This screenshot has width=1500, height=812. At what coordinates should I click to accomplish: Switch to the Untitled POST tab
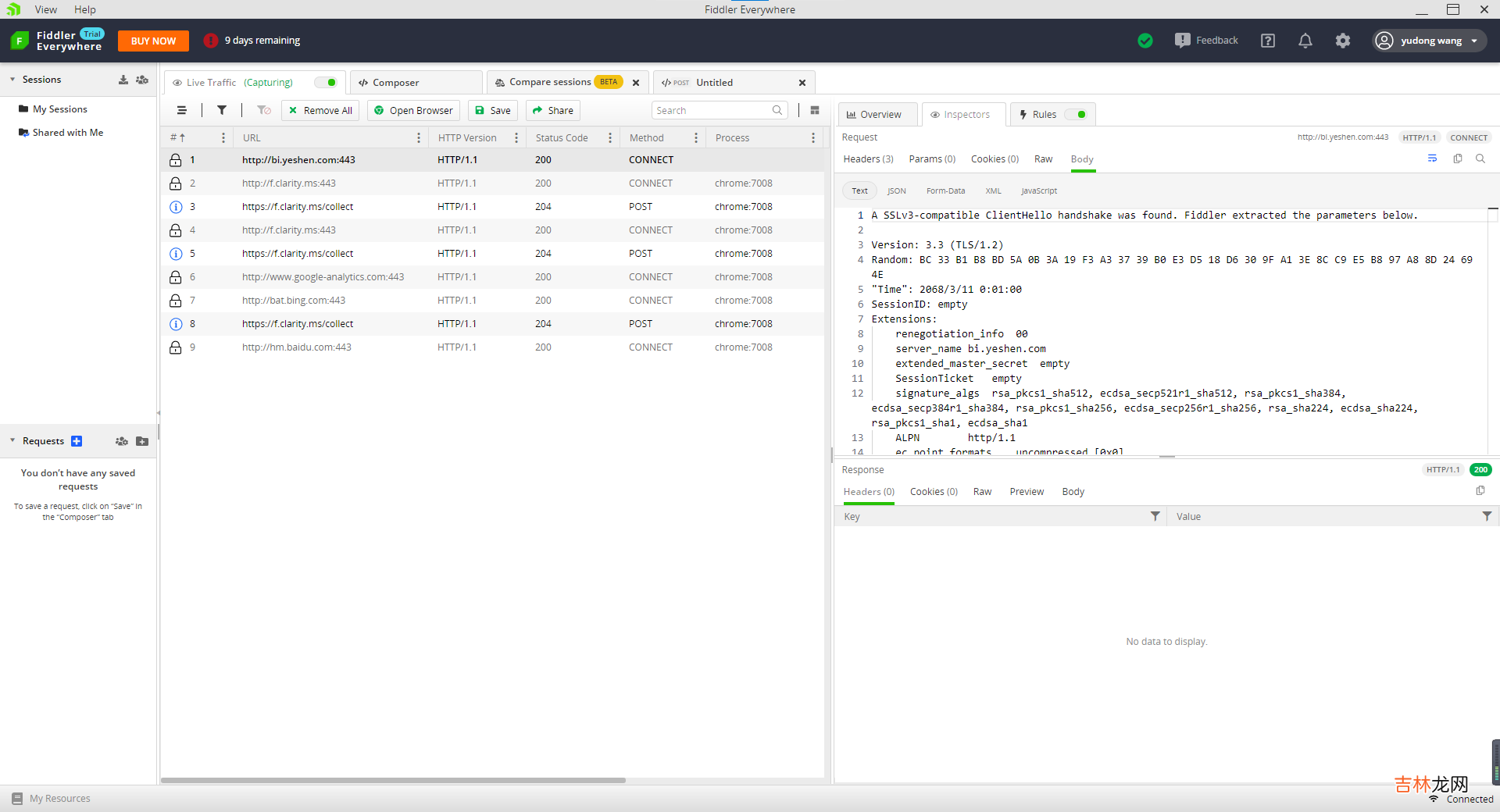tap(715, 82)
